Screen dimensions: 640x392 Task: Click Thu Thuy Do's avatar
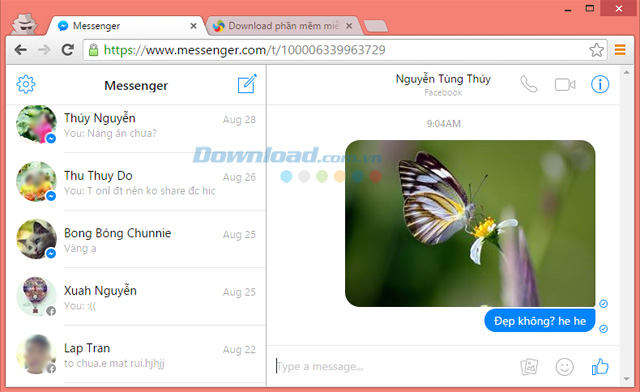(x=36, y=181)
